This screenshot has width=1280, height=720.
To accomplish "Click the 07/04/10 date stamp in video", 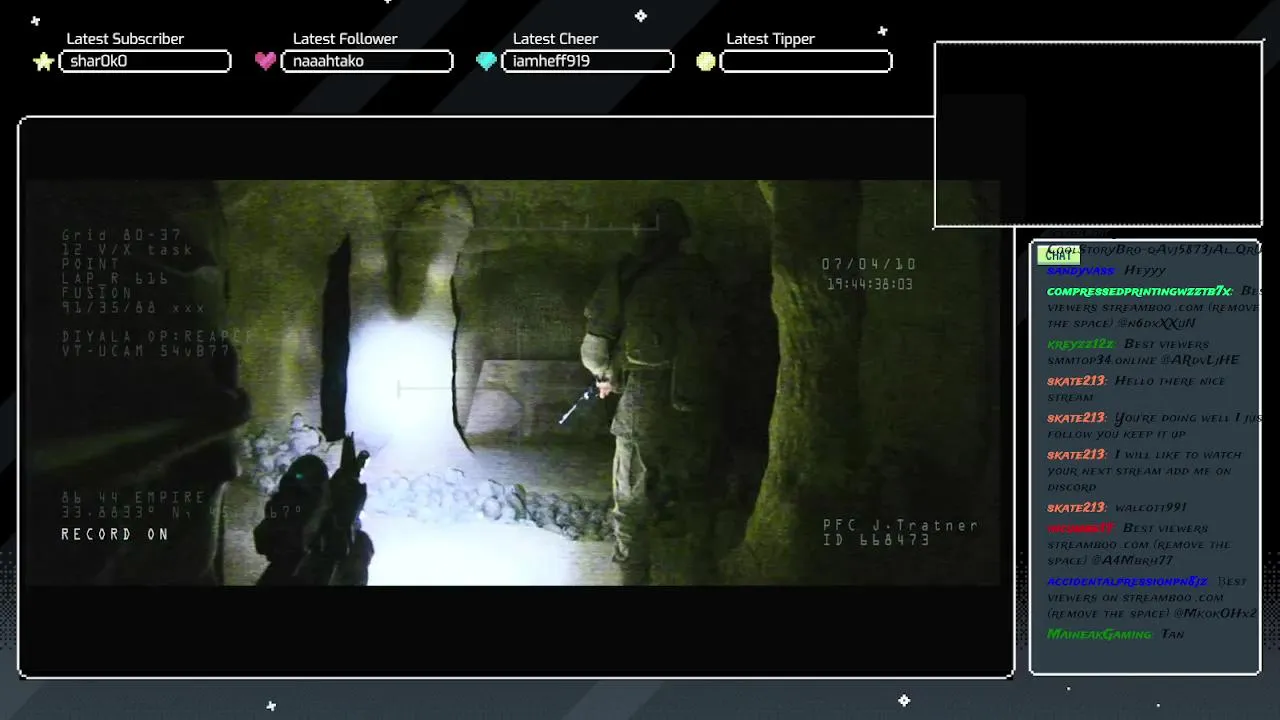I will (869, 264).
